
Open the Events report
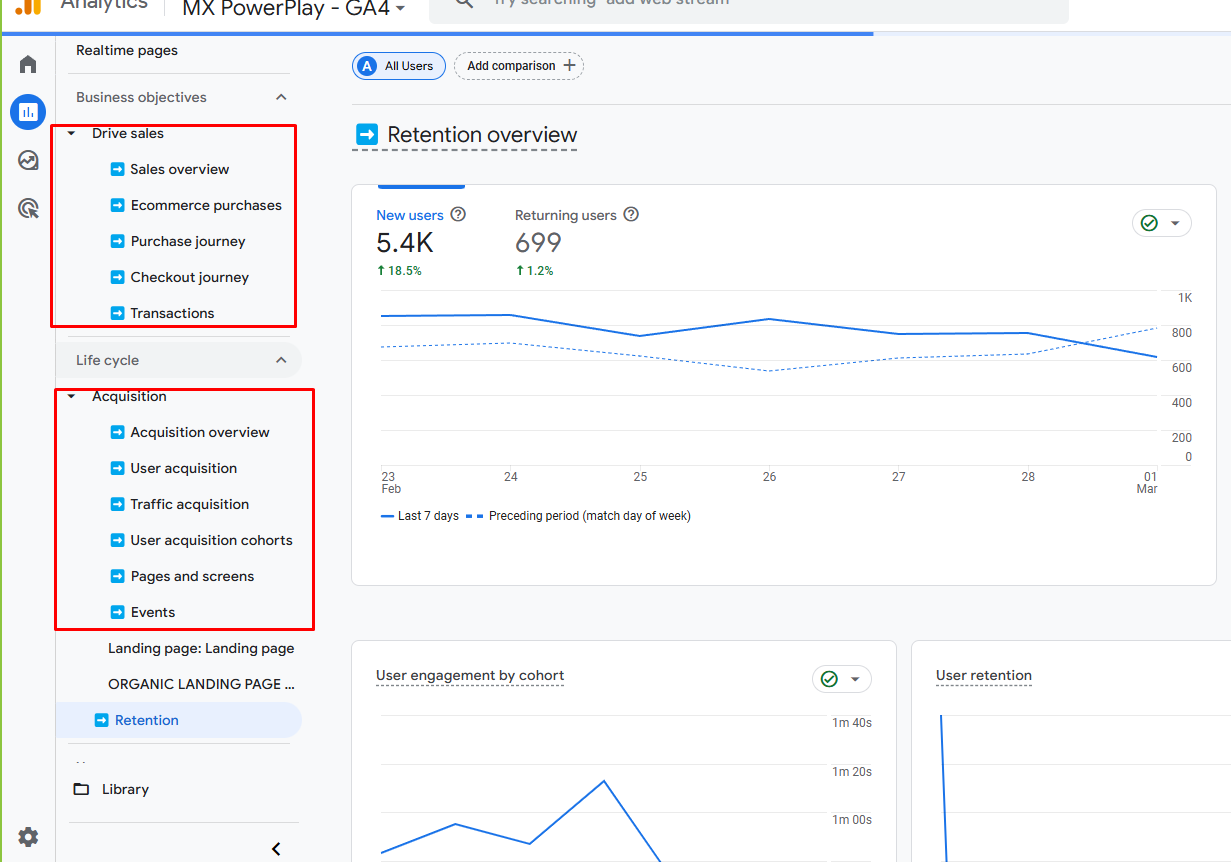153,612
